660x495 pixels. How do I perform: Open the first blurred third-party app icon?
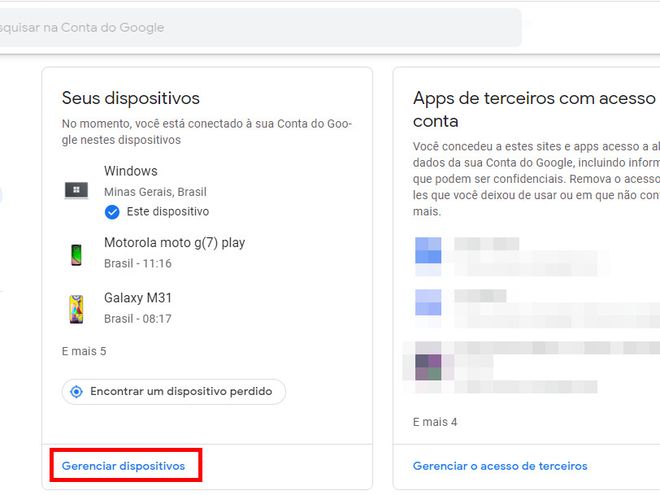[428, 256]
